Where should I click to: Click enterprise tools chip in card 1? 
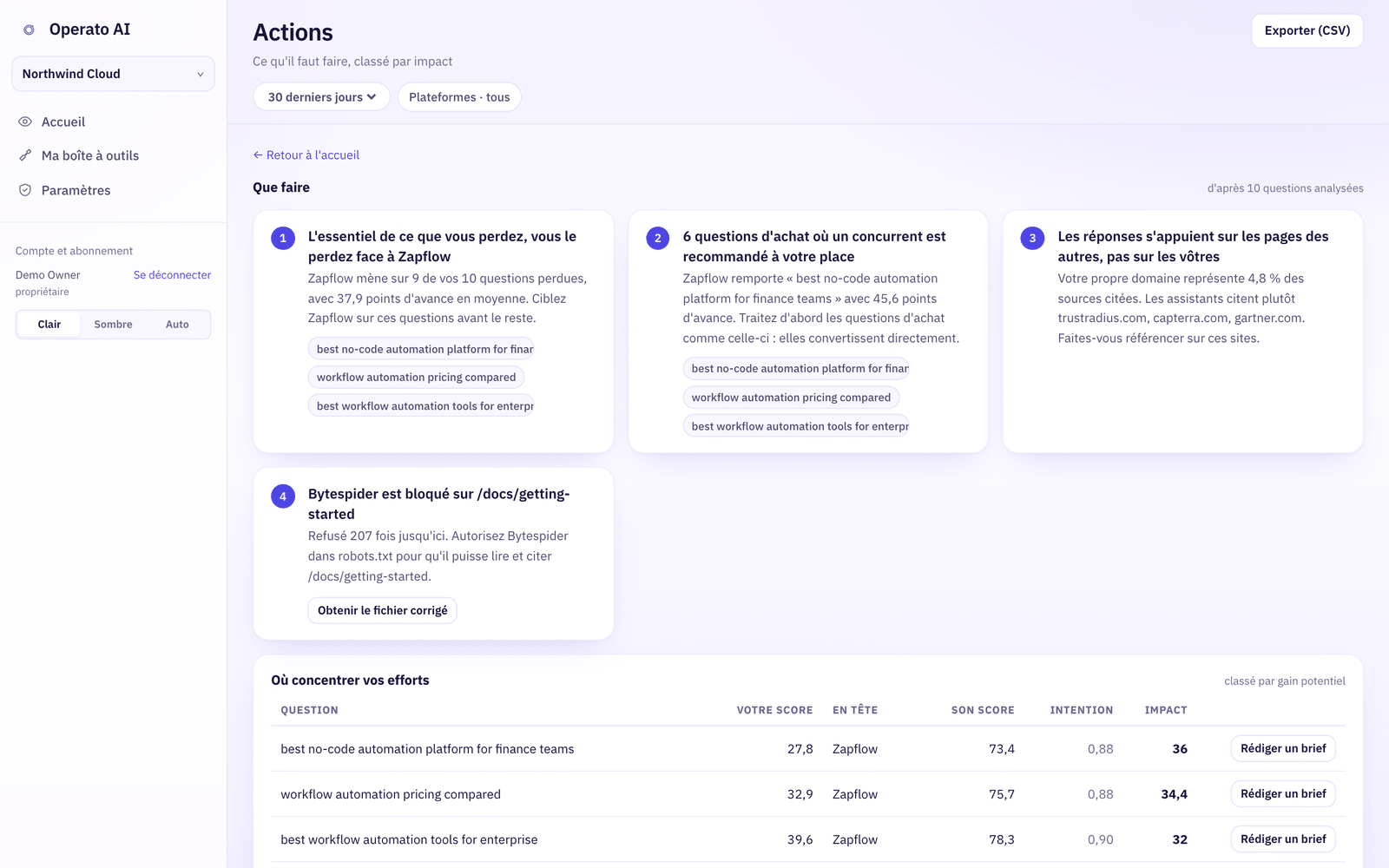point(421,405)
